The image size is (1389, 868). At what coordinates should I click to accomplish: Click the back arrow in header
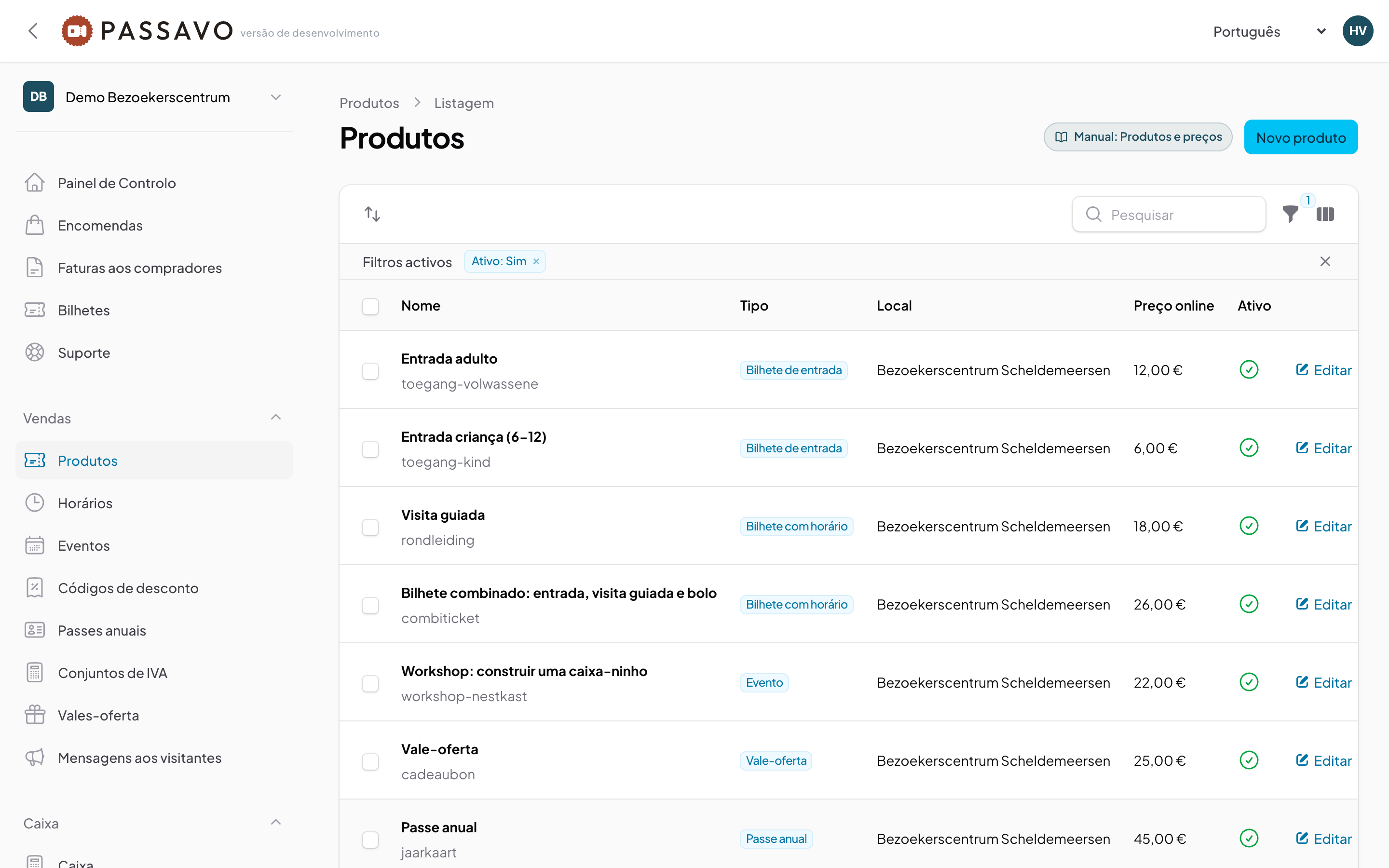coord(33,31)
